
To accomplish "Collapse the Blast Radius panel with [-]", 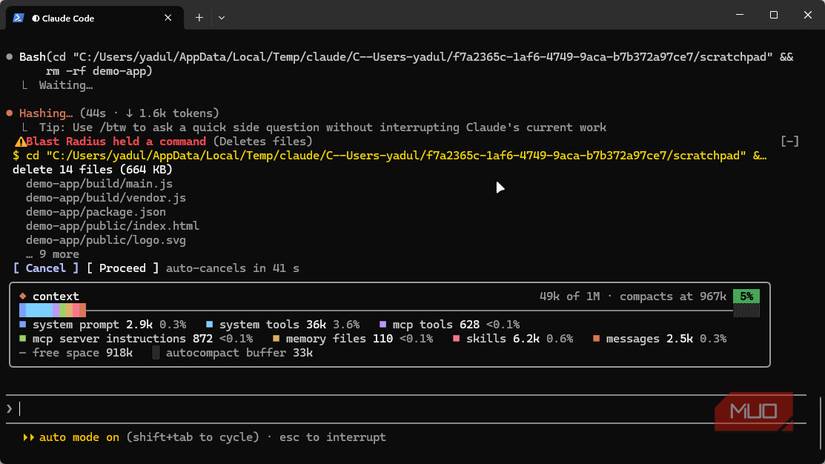I will pos(790,141).
